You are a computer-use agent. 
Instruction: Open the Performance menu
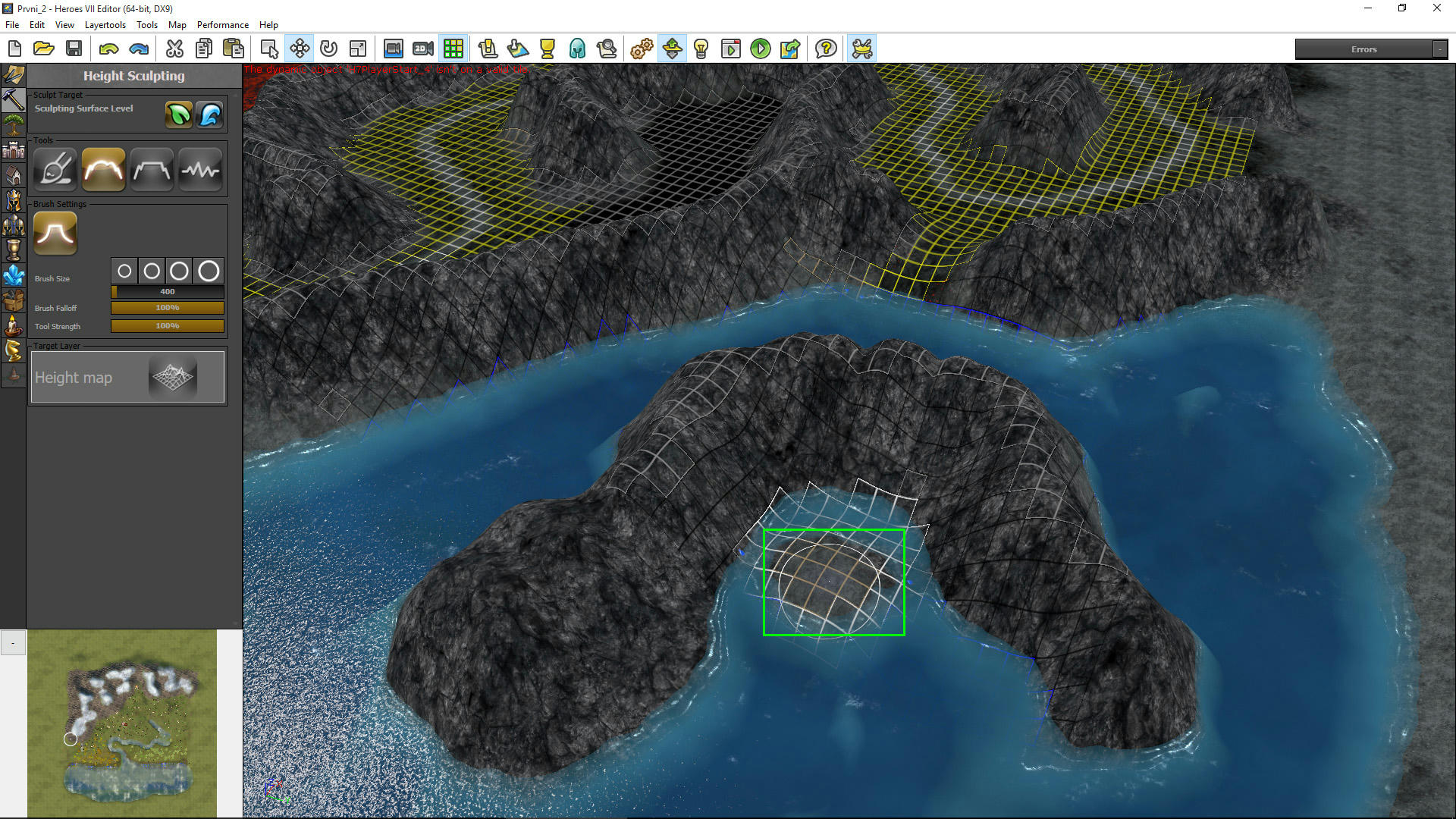point(223,25)
